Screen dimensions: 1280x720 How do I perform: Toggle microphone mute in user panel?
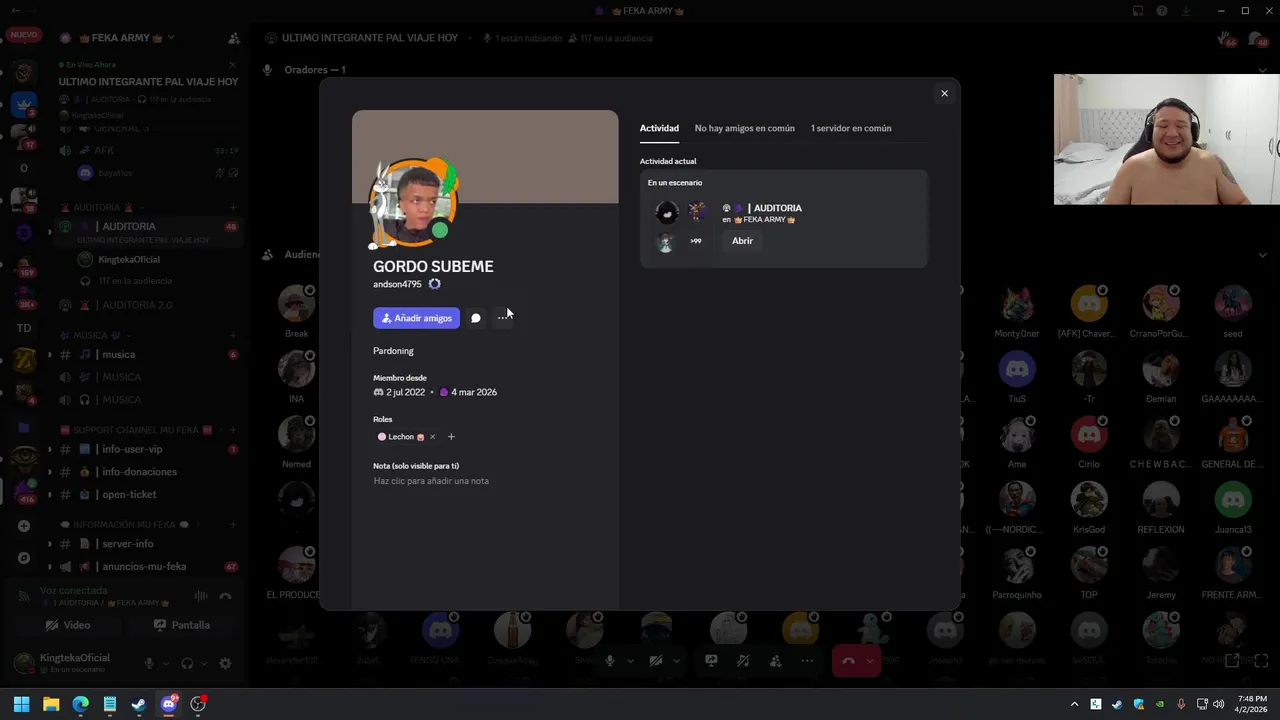click(149, 663)
